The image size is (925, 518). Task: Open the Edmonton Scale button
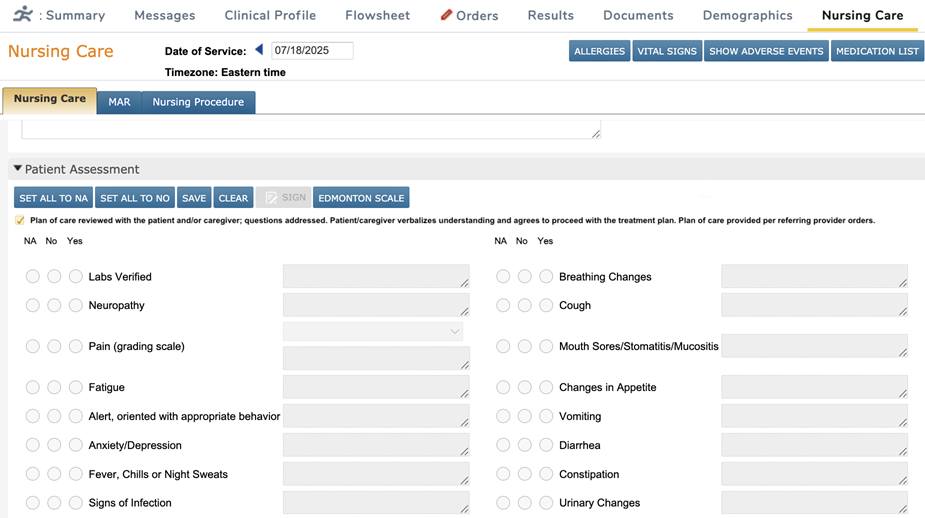(361, 198)
